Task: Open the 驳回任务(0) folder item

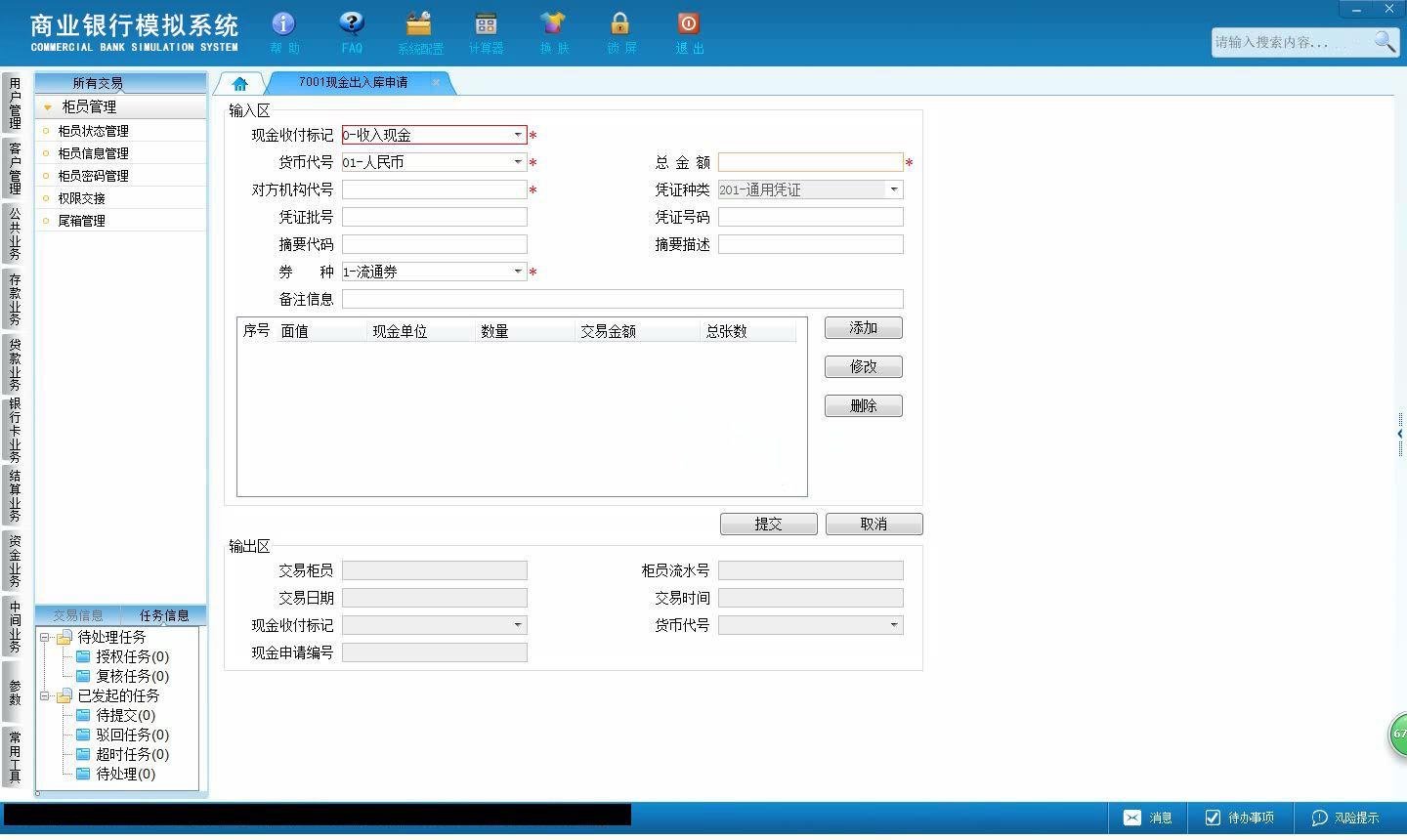Action: click(122, 735)
